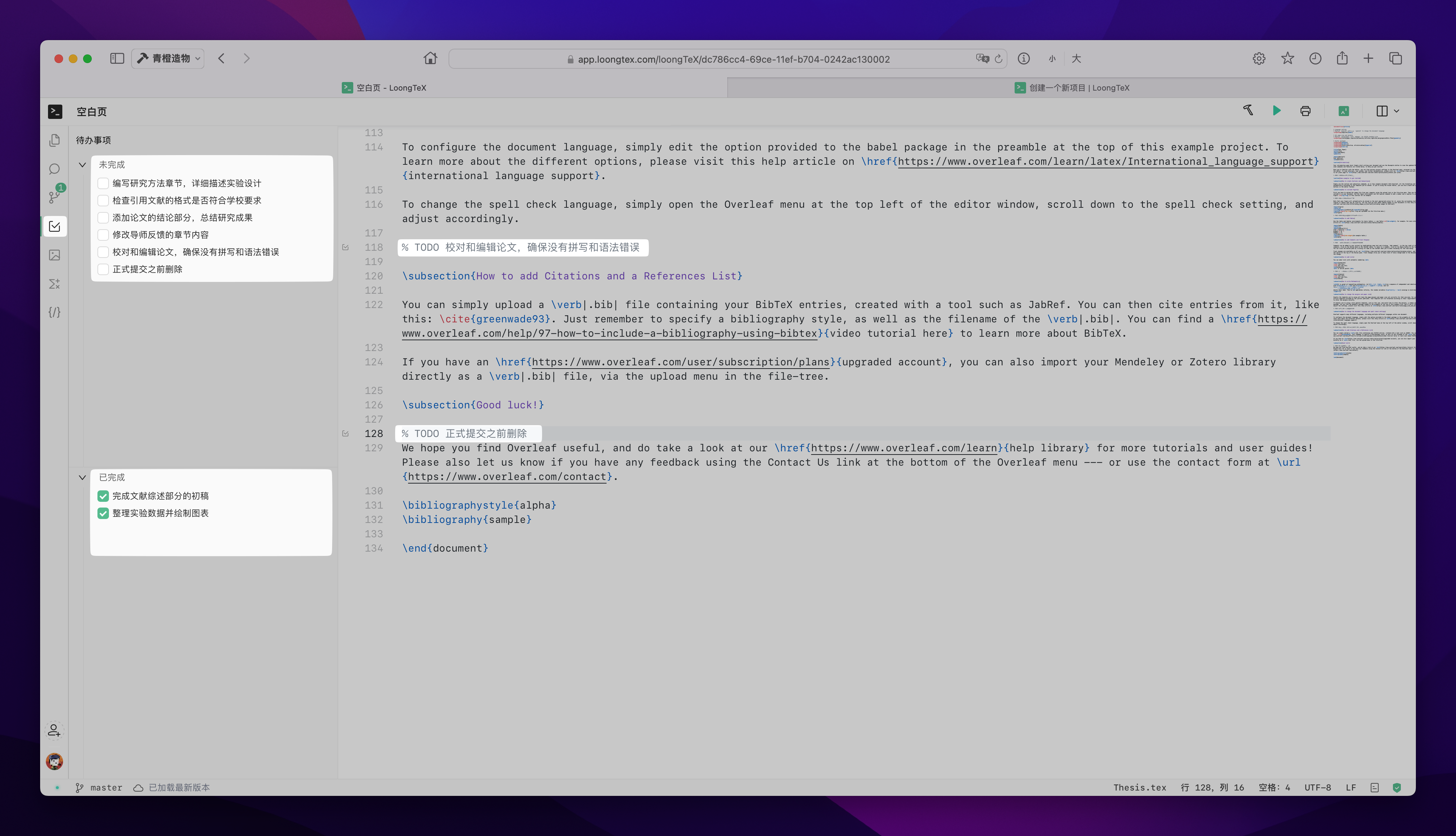This screenshot has height=836, width=1456.
Task: Check the 编写研究方法章节 todo item
Action: point(103,183)
